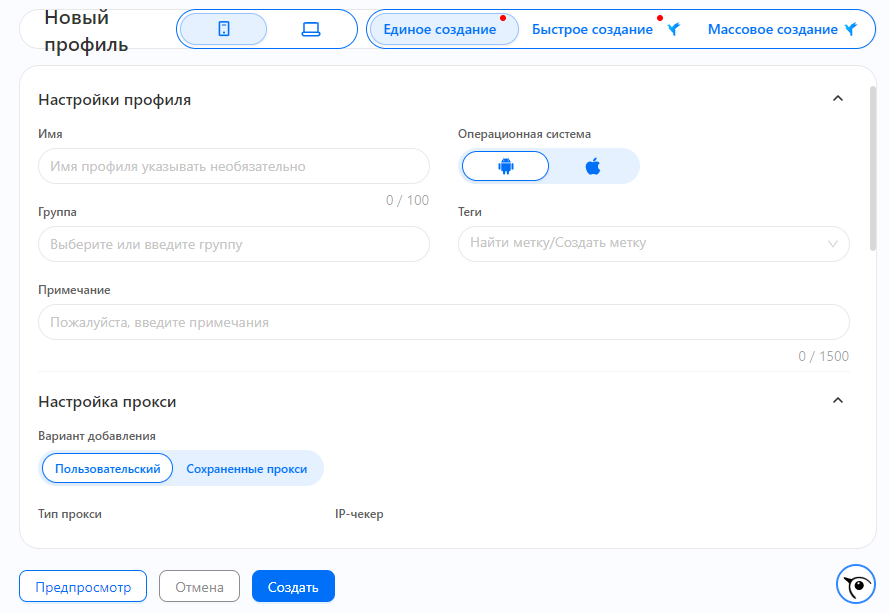Click the IP-чекер label

click(x=359, y=514)
